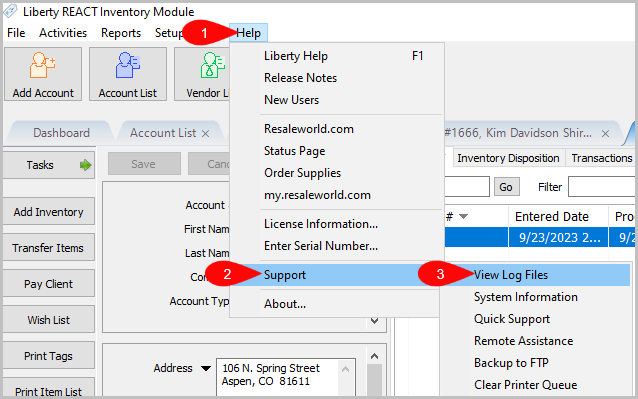638x399 pixels.
Task: Click the Add Inventory button
Action: (x=49, y=211)
